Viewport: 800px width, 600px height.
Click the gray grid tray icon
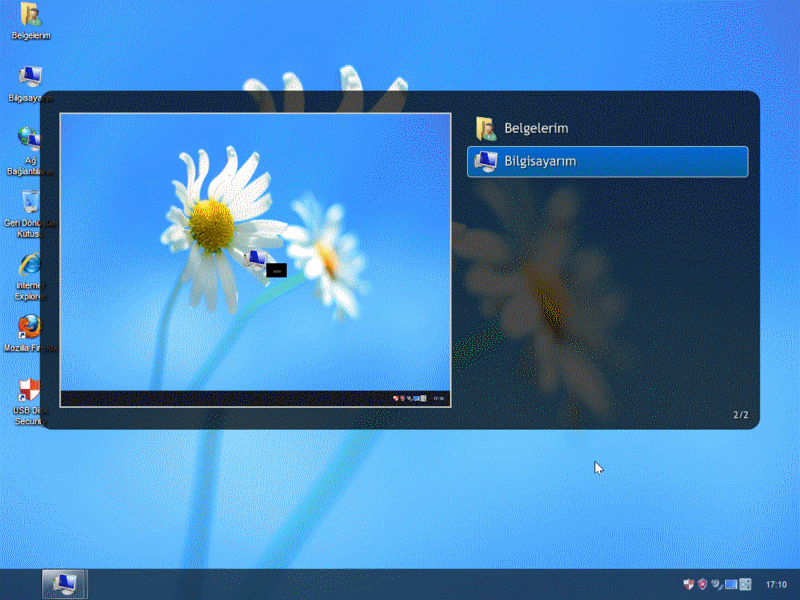[x=745, y=584]
